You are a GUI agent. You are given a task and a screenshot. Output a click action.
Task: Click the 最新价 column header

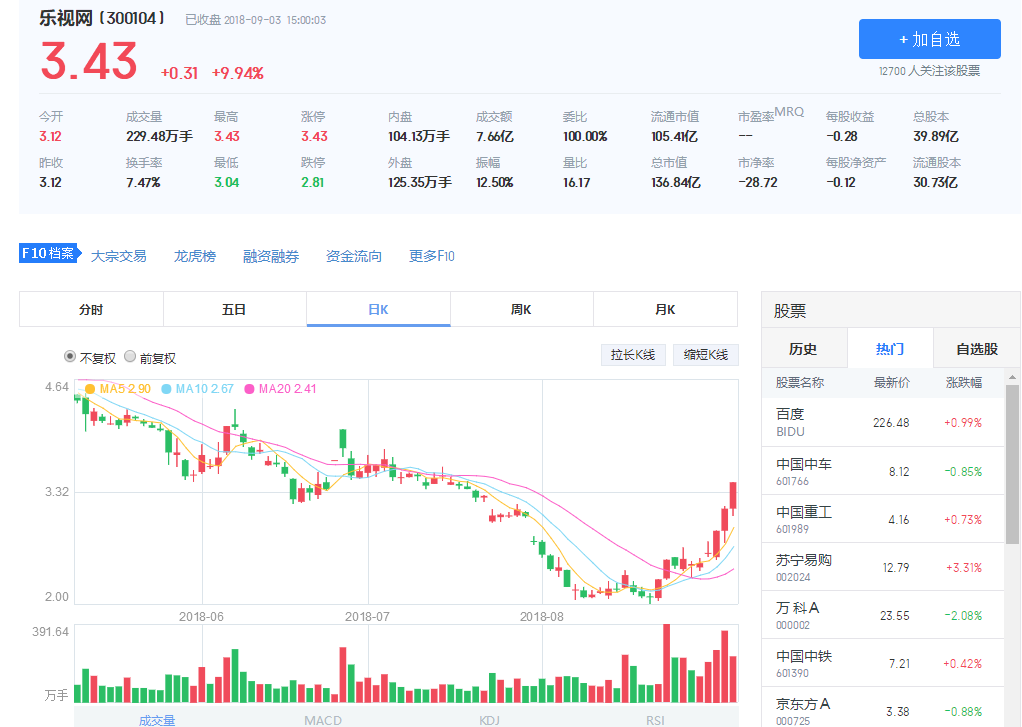[x=892, y=383]
